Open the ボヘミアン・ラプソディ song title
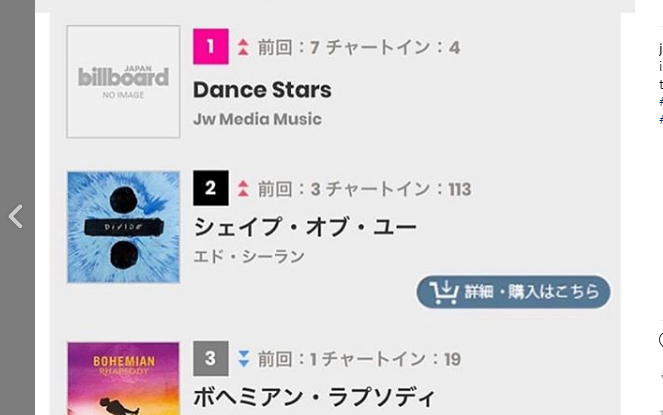The height and width of the screenshot is (415, 663). (x=314, y=397)
